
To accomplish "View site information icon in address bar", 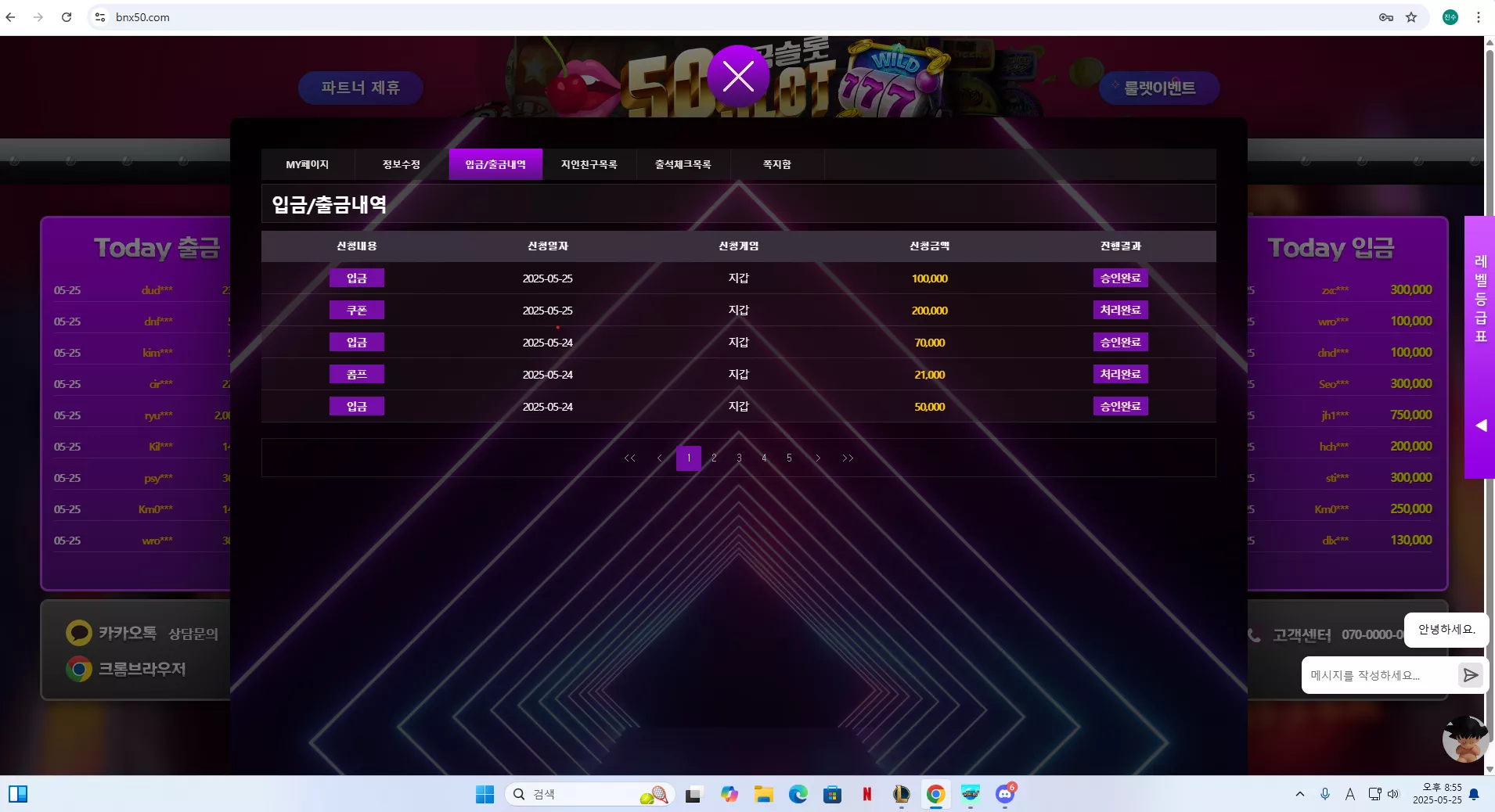I will pyautogui.click(x=100, y=17).
